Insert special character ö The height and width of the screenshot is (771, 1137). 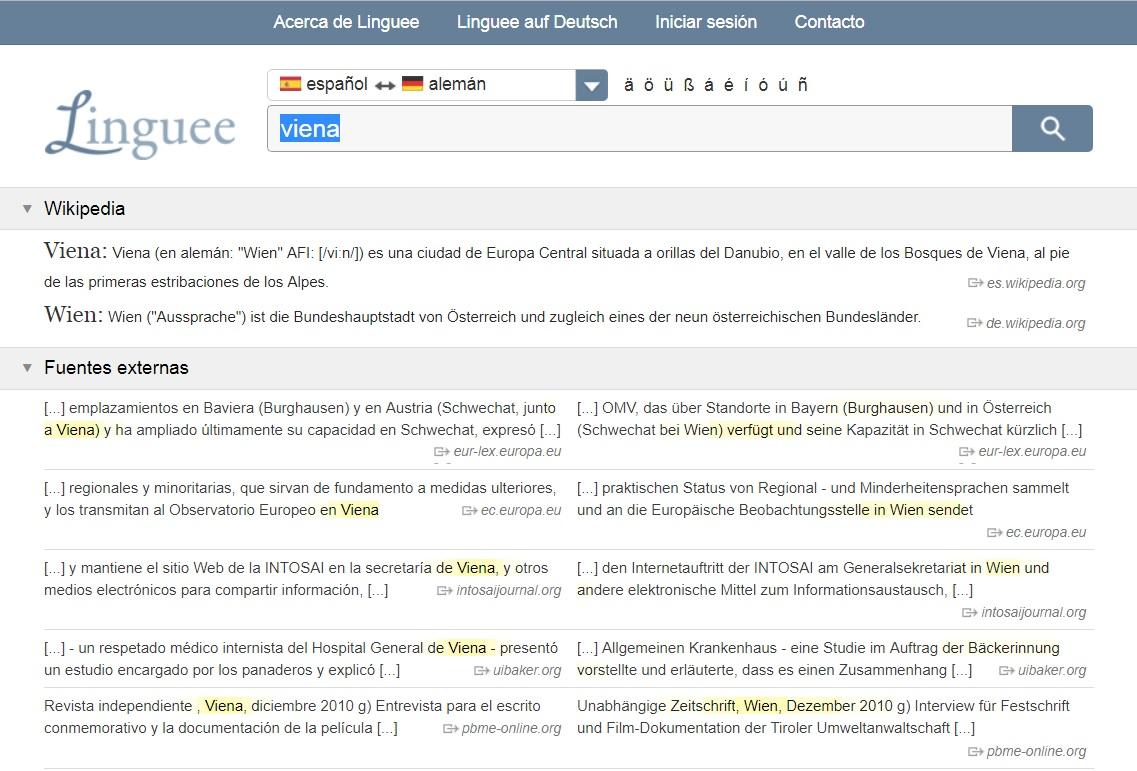tap(648, 85)
